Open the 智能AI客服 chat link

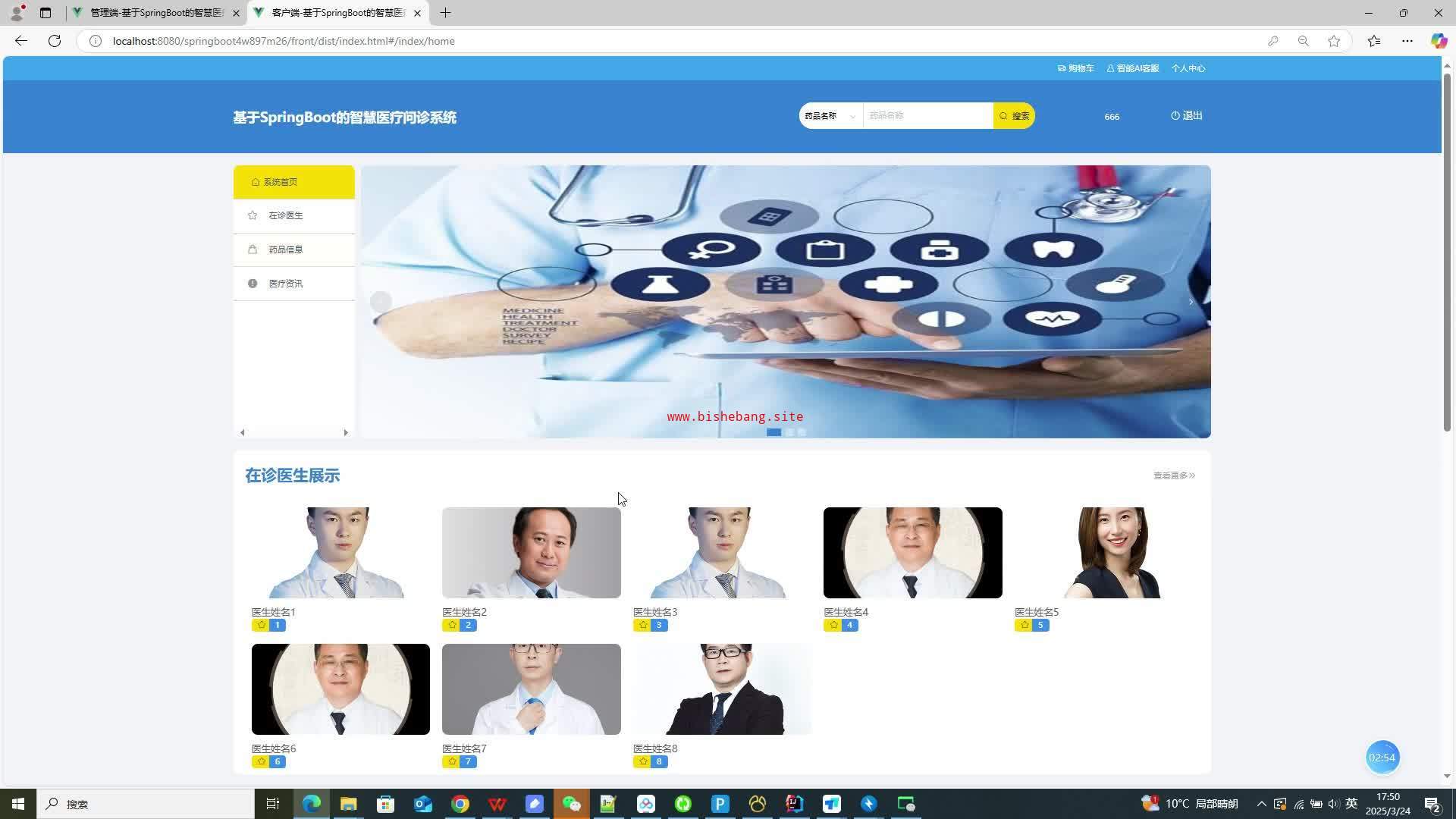(1133, 68)
